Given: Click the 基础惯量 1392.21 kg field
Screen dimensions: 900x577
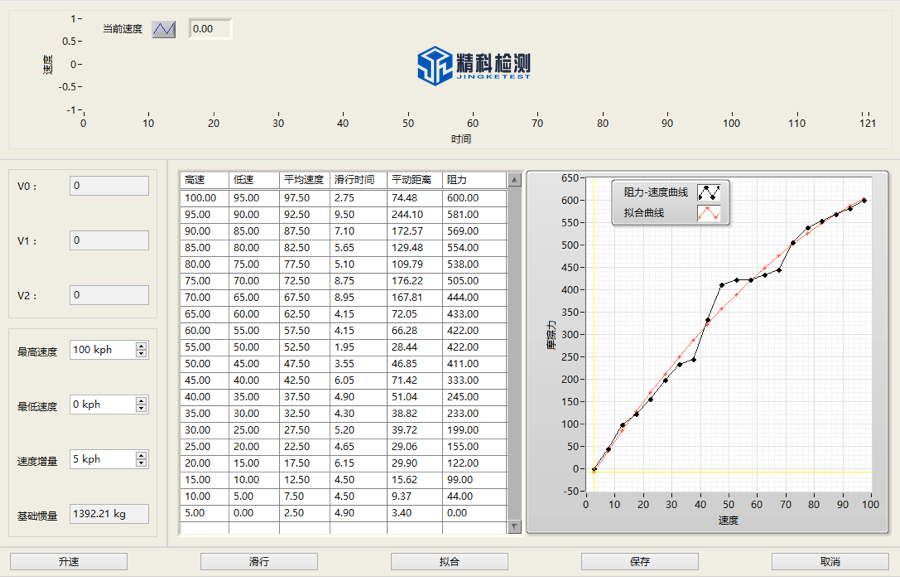Looking at the screenshot, I should pos(109,514).
